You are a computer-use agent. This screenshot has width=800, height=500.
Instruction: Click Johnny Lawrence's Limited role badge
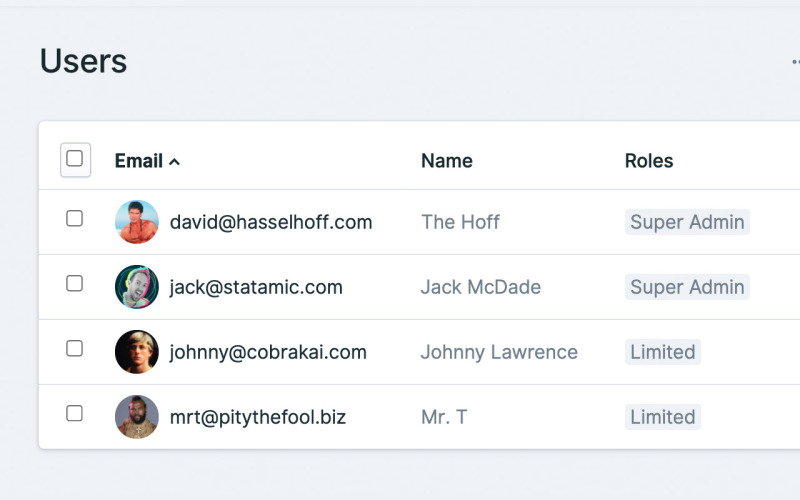(x=662, y=352)
